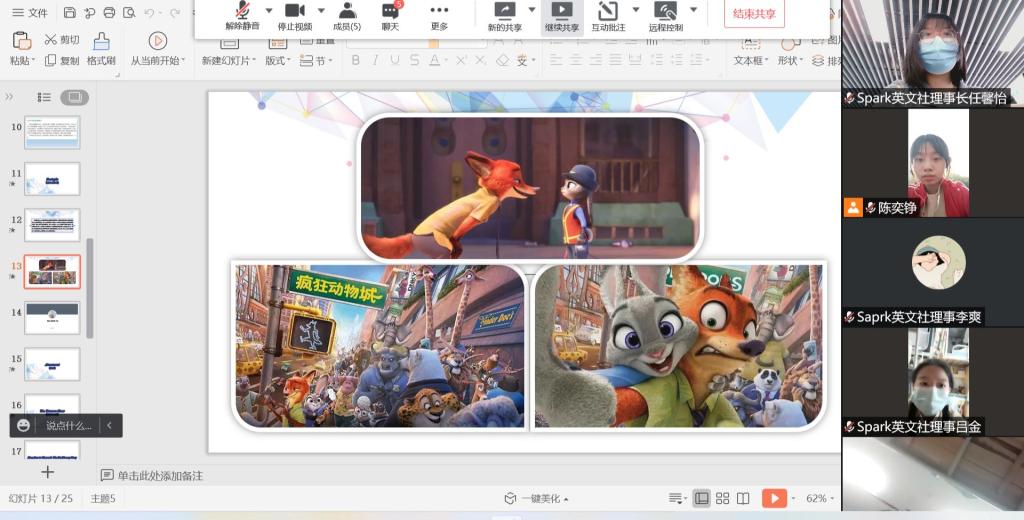The width and height of the screenshot is (1024, 520).
Task: Open the 更多 meeting options menu
Action: (x=439, y=11)
